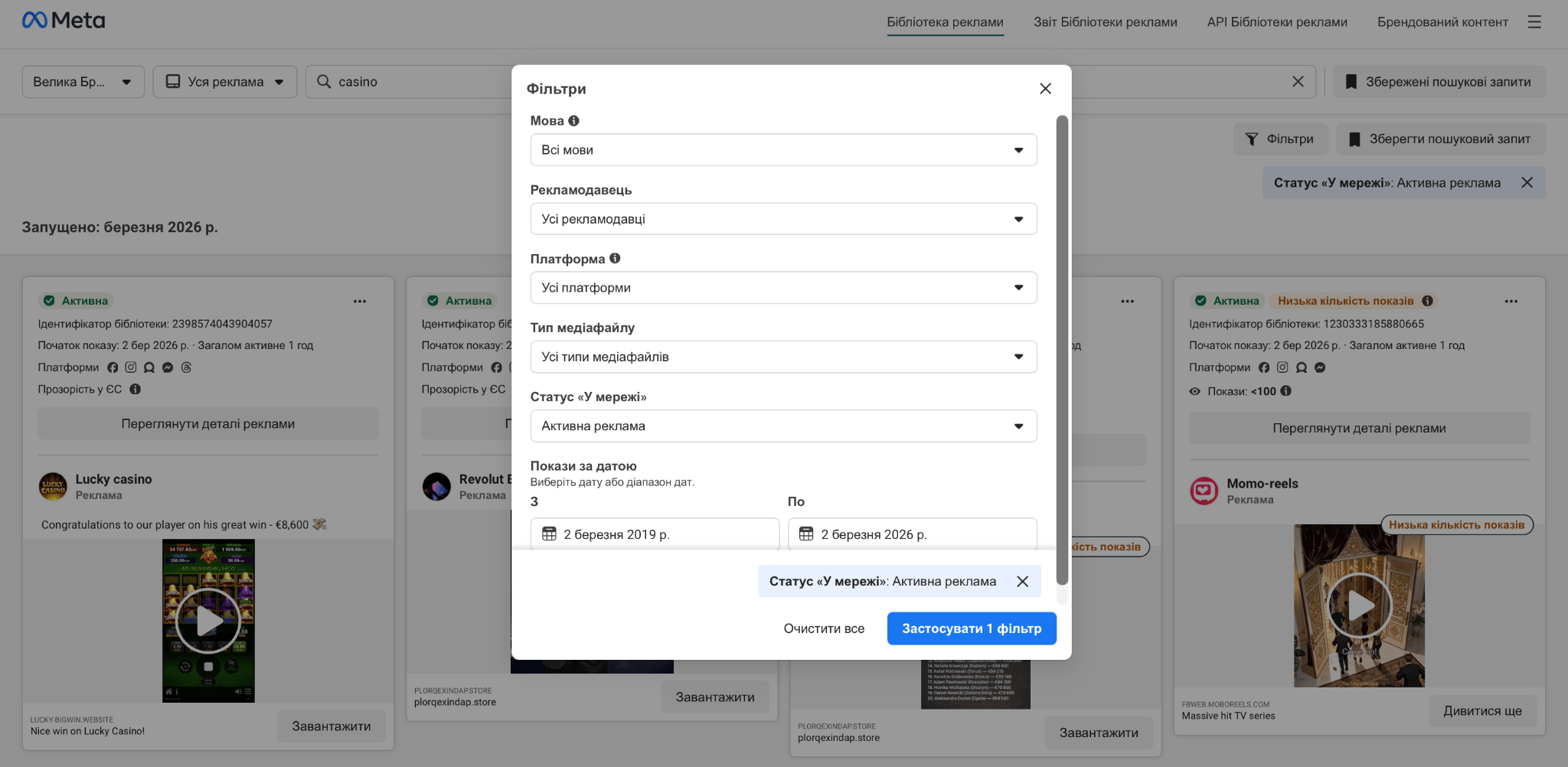Click info icon next to Платформа
This screenshot has width=1568, height=767.
coord(615,259)
